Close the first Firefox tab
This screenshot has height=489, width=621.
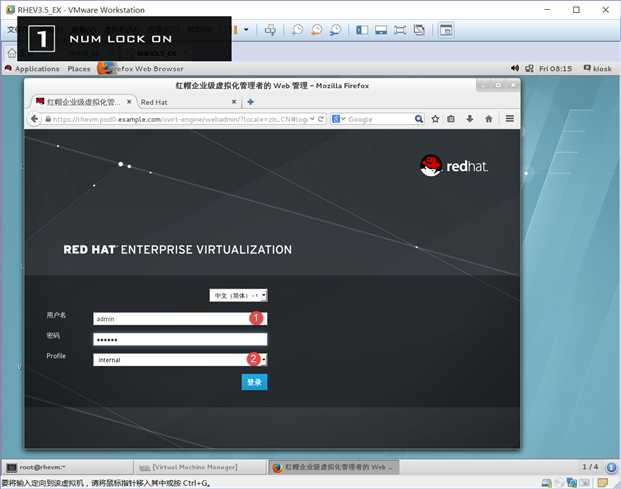[129, 102]
